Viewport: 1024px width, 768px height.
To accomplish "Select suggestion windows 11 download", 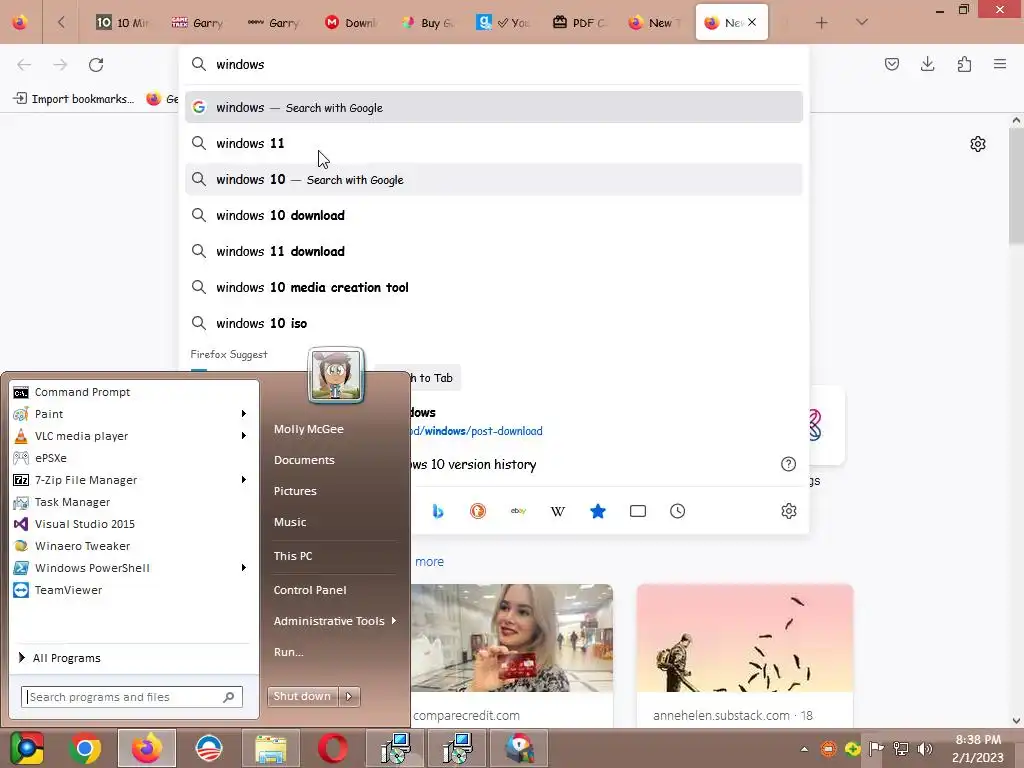I will [494, 251].
